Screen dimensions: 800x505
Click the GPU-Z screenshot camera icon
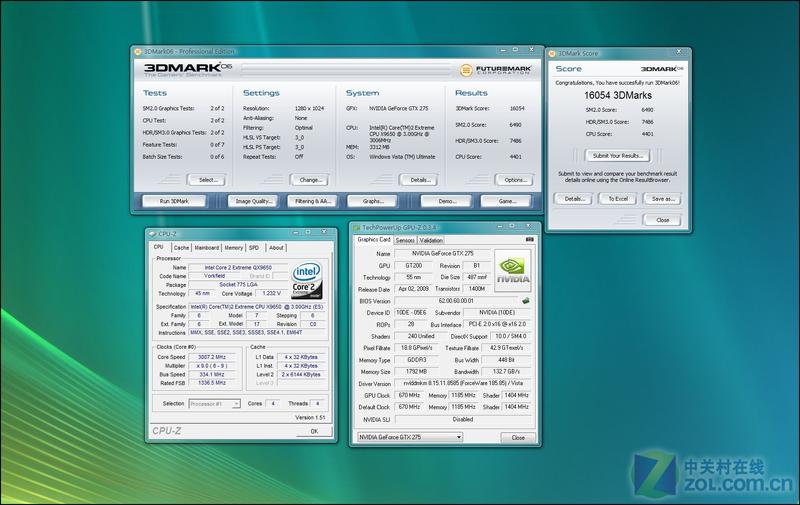[x=530, y=239]
